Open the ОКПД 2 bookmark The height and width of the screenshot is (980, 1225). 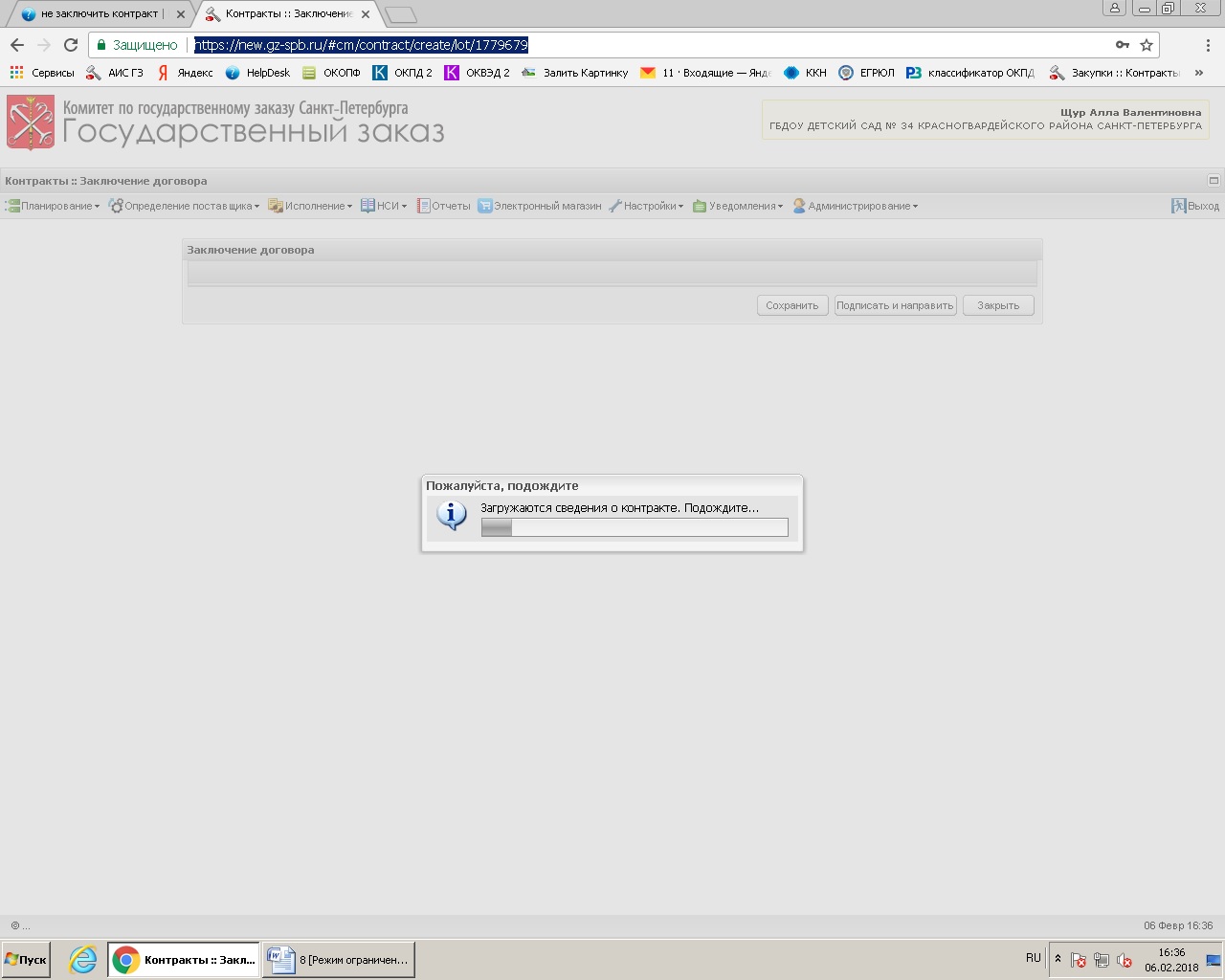(x=402, y=73)
